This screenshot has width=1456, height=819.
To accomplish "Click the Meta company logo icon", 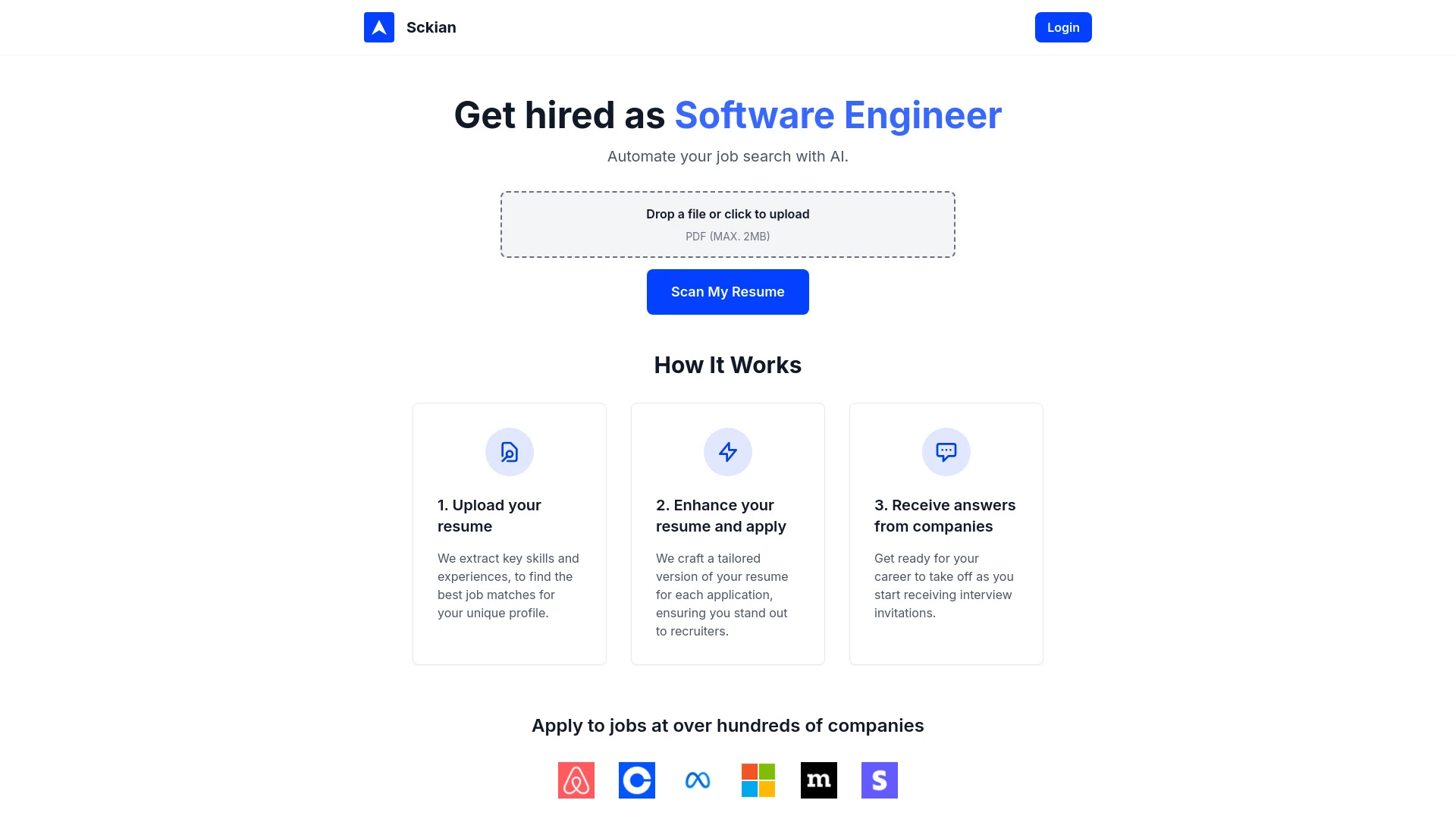I will click(697, 779).
